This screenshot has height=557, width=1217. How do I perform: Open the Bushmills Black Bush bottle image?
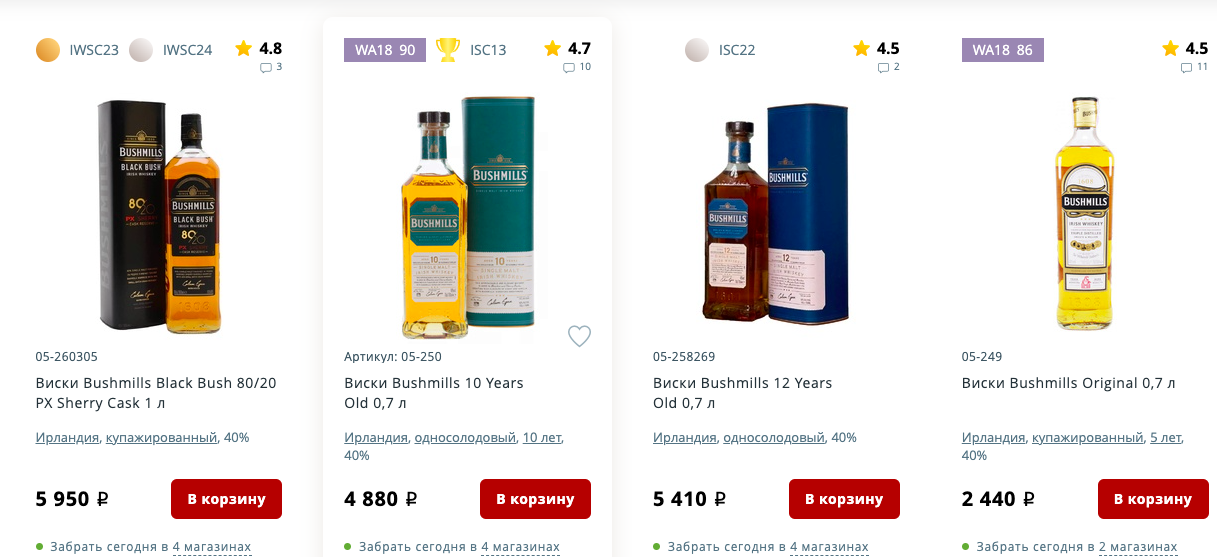pyautogui.click(x=159, y=215)
